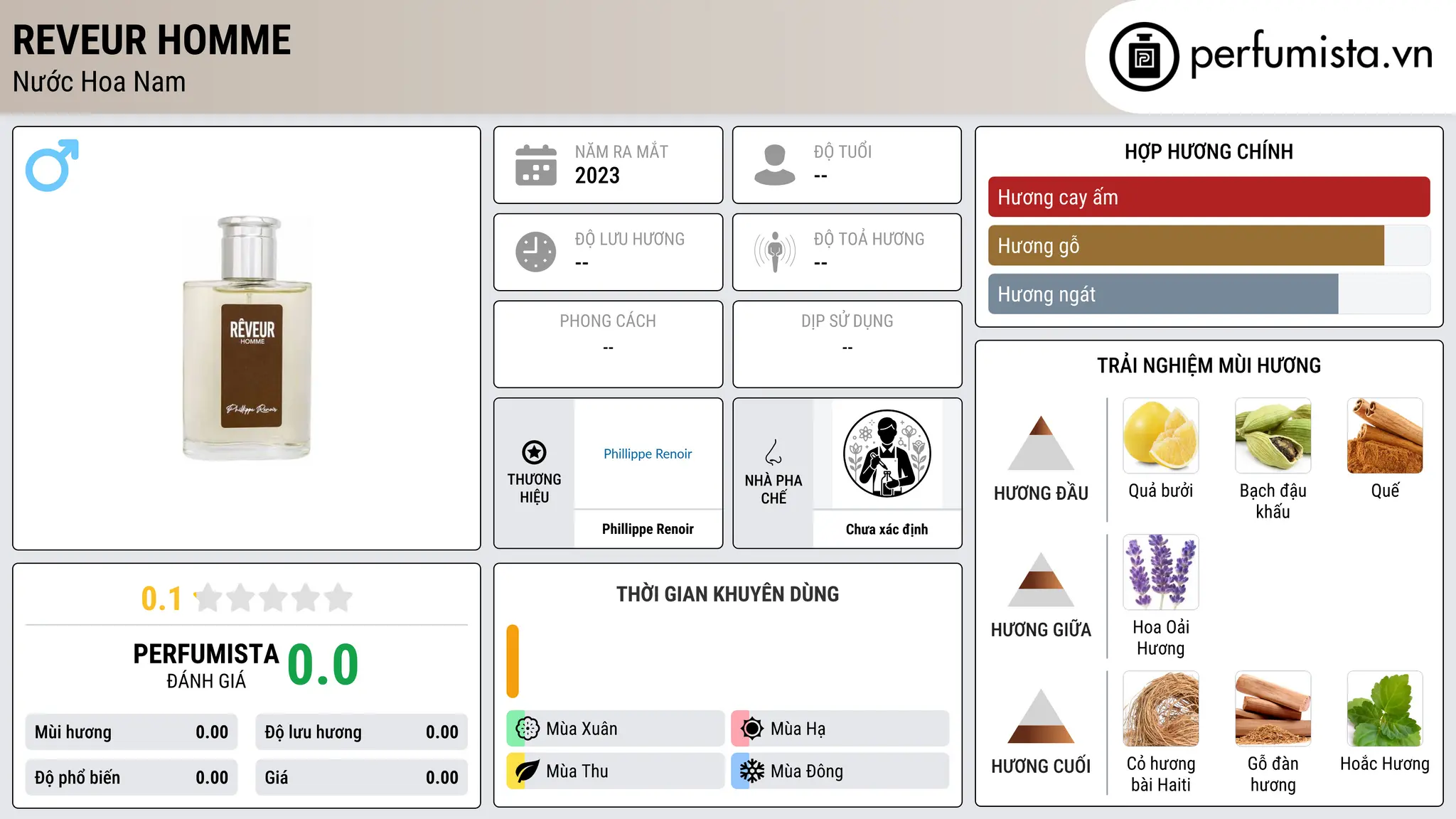1456x819 pixels.
Task: Click the Hương cuối pyramid icon
Action: 1041,716
